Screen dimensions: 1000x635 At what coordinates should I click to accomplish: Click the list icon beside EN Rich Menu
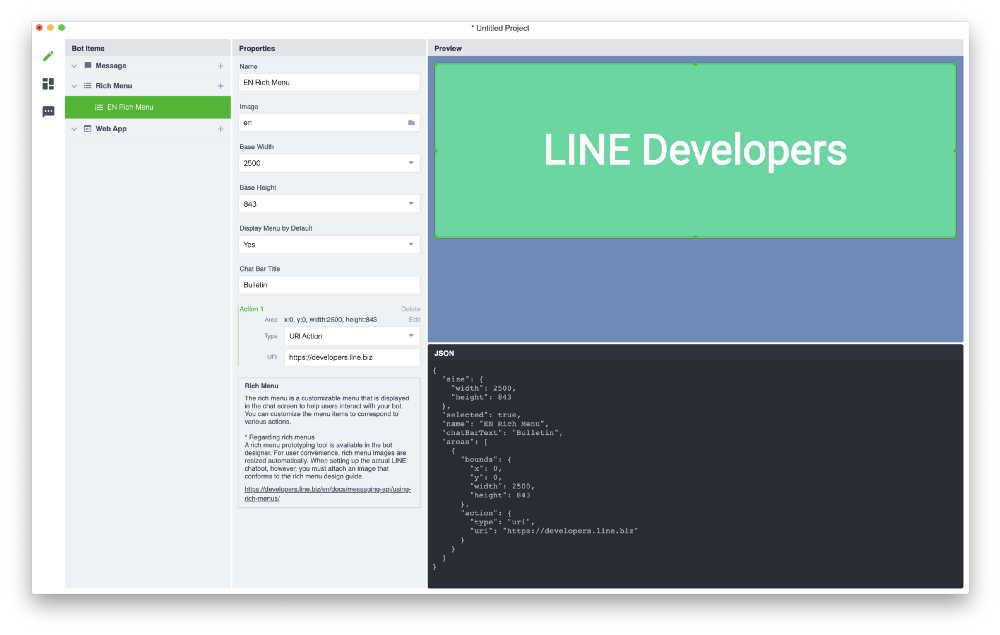[99, 107]
